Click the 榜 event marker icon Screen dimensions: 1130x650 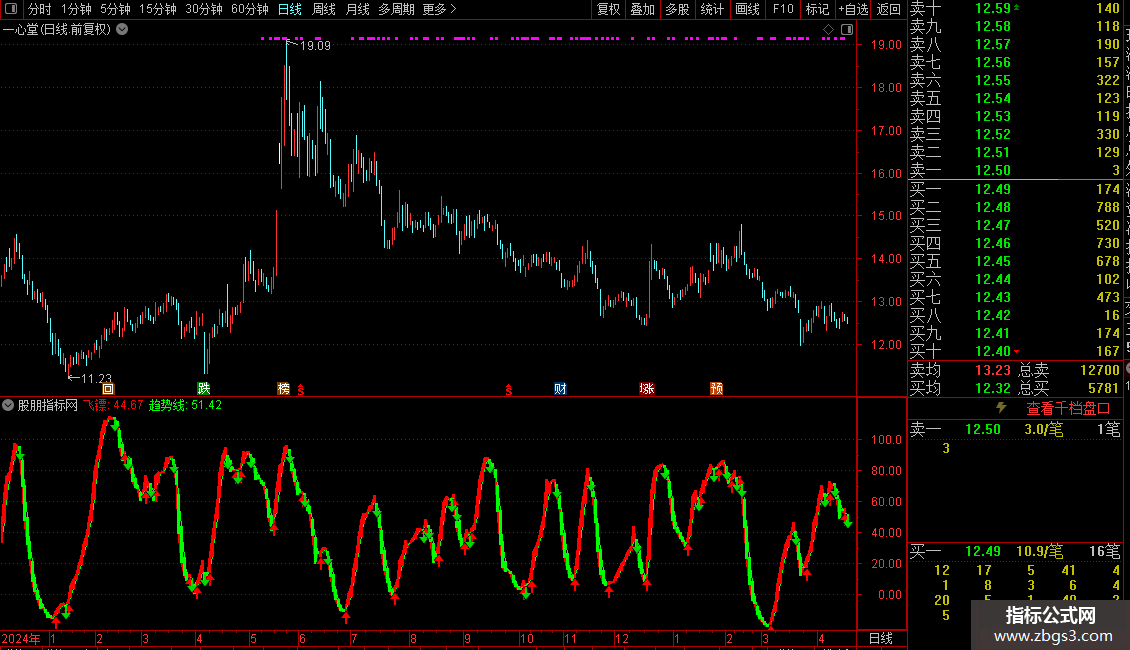click(284, 388)
